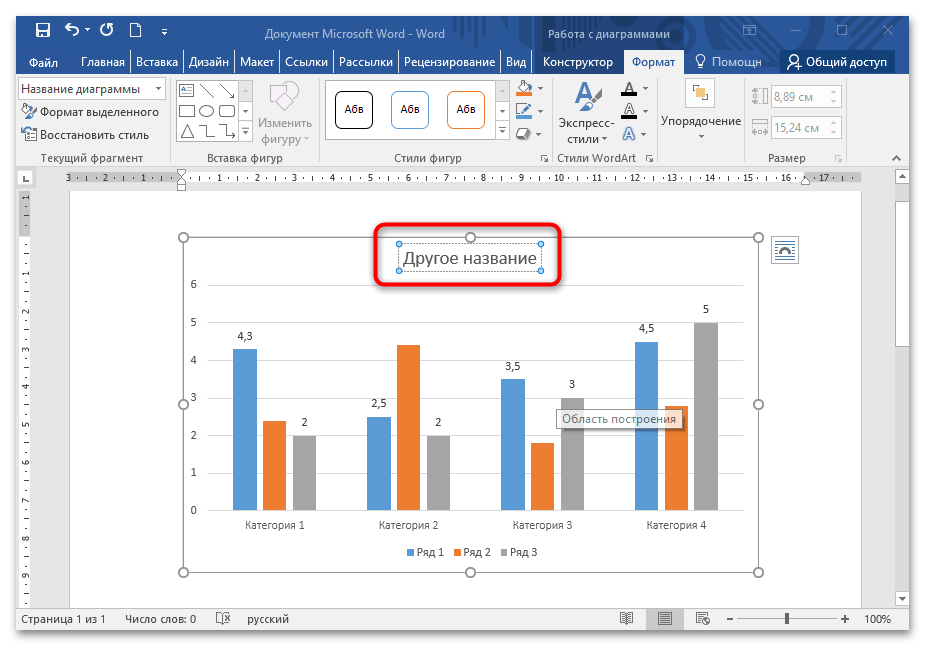The width and height of the screenshot is (925, 646).
Task: Click the text effects glowing A icon
Action: [629, 134]
